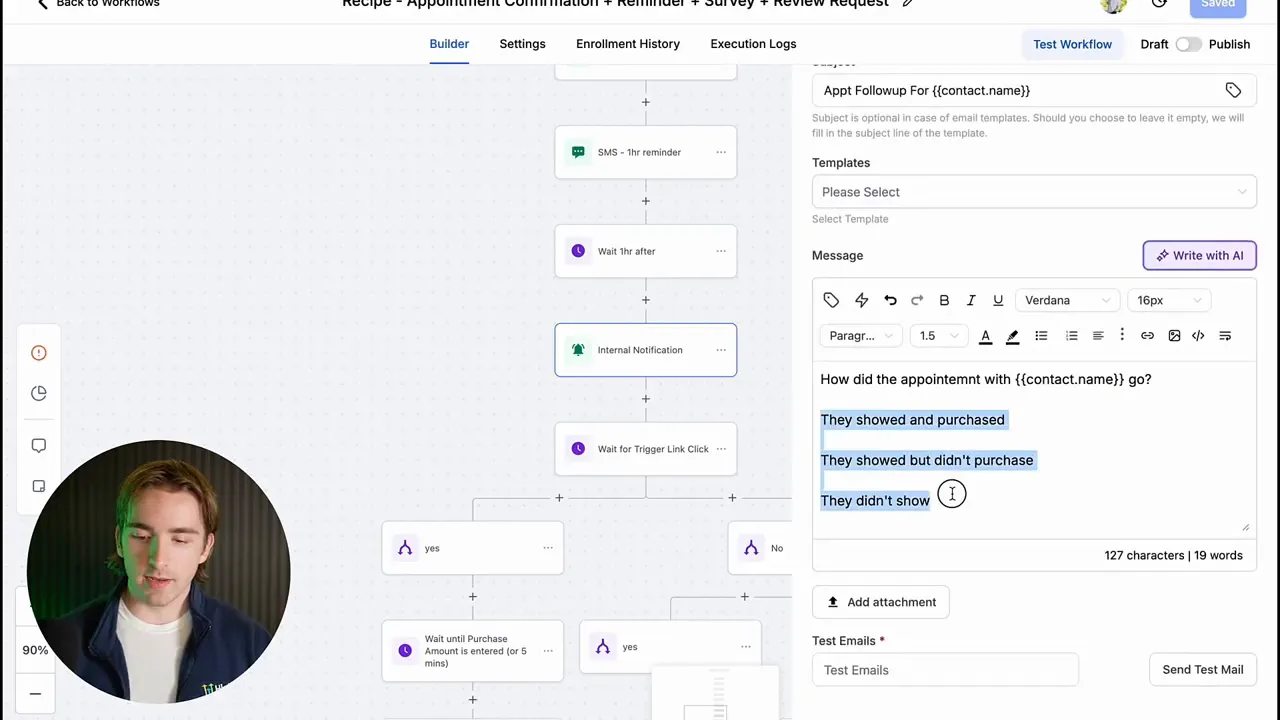Open the image insert tool
1280x720 pixels.
pyautogui.click(x=1174, y=335)
